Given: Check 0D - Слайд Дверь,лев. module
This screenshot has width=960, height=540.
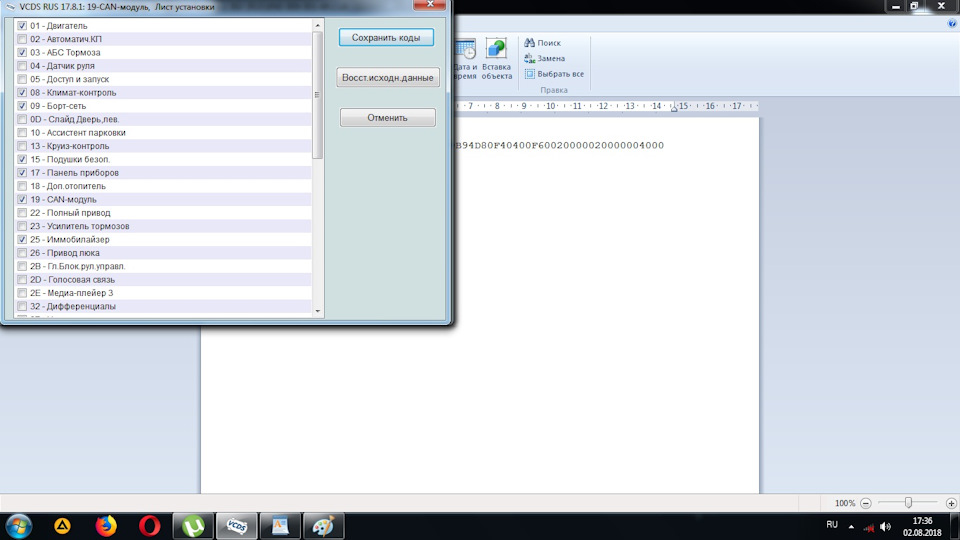Looking at the screenshot, I should click(x=22, y=119).
